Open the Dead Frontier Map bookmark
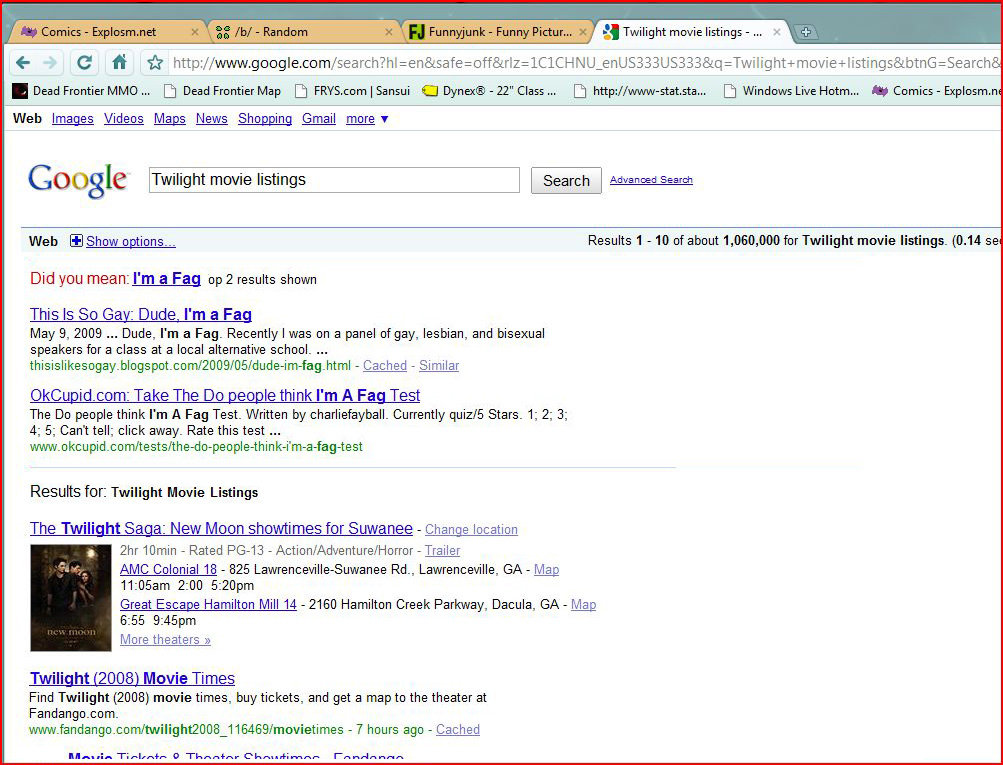Screen dimensions: 1003x765 tap(223, 91)
